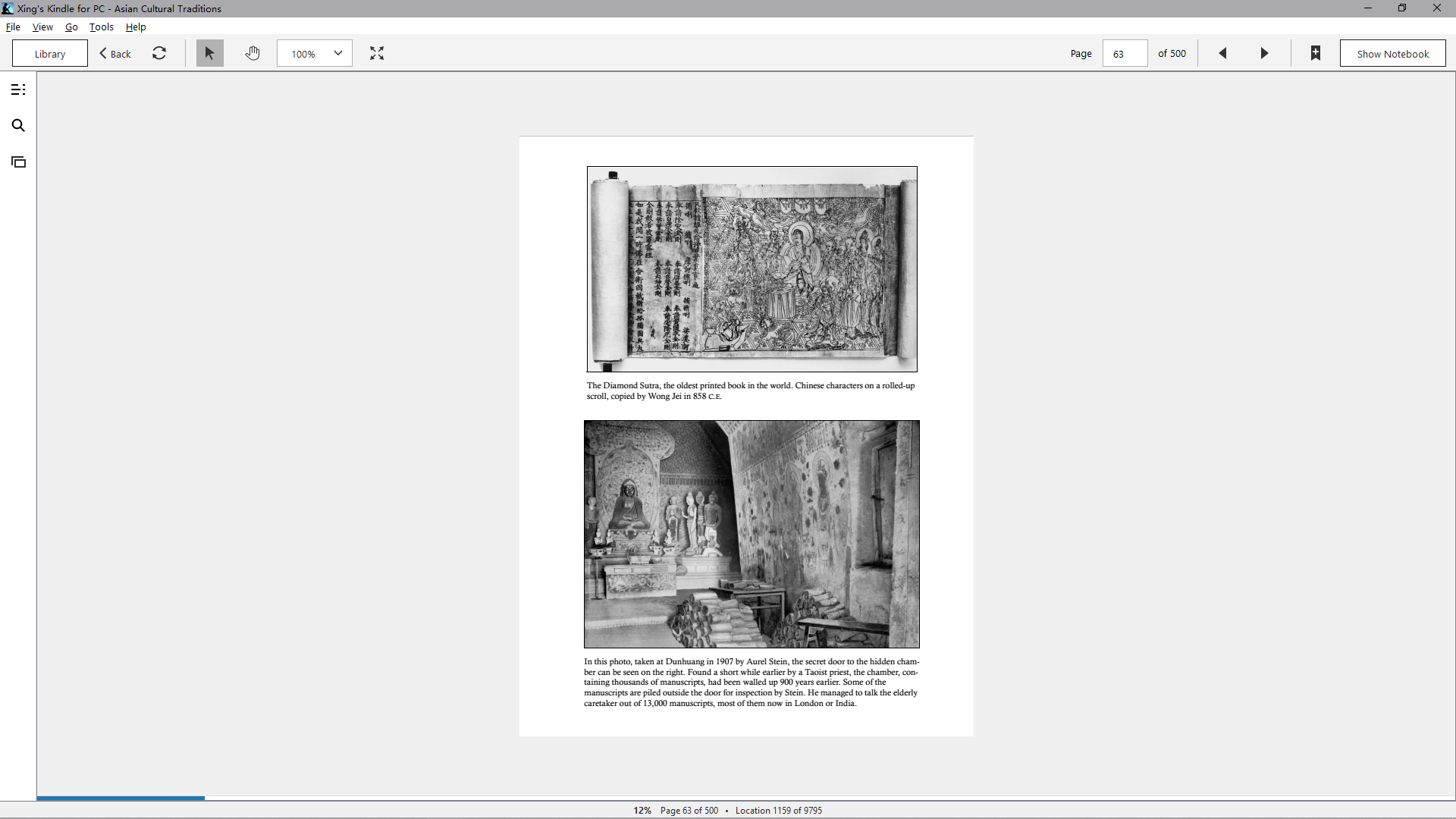The image size is (1456, 819).
Task: Click the Kindle app icon in title bar
Action: click(x=8, y=8)
